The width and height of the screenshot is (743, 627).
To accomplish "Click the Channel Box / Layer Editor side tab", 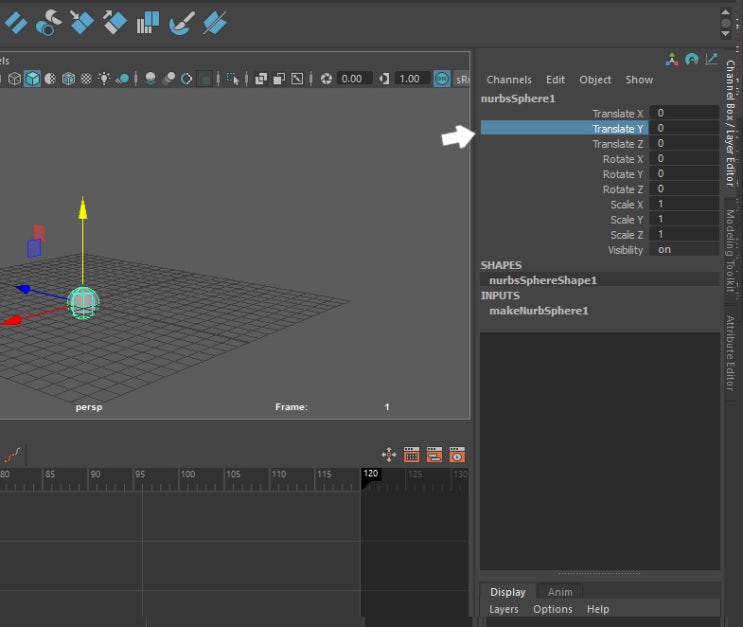I will click(731, 122).
